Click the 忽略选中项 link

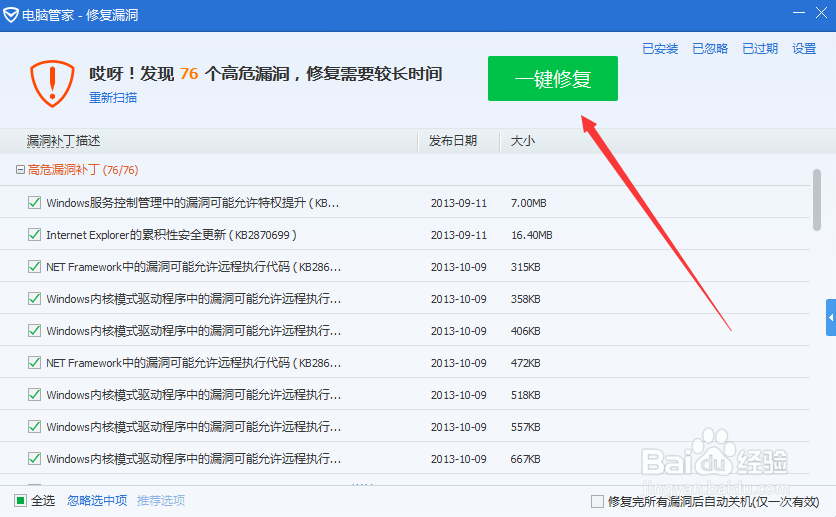pyautogui.click(x=97, y=500)
